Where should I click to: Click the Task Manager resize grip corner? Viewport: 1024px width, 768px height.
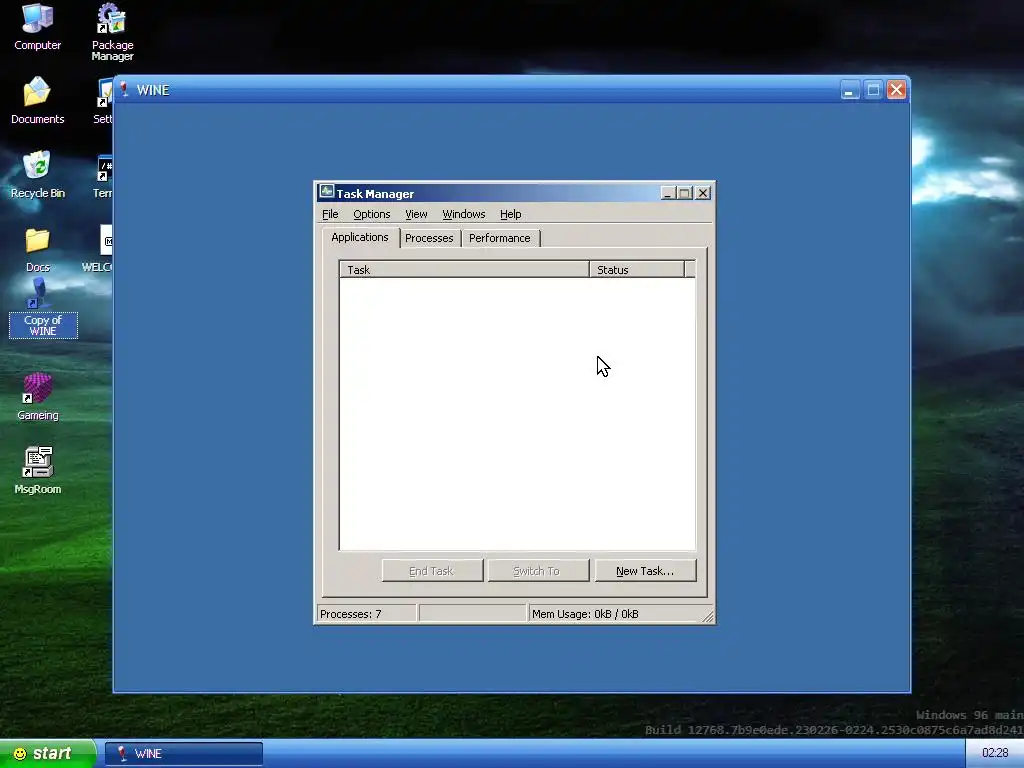708,616
